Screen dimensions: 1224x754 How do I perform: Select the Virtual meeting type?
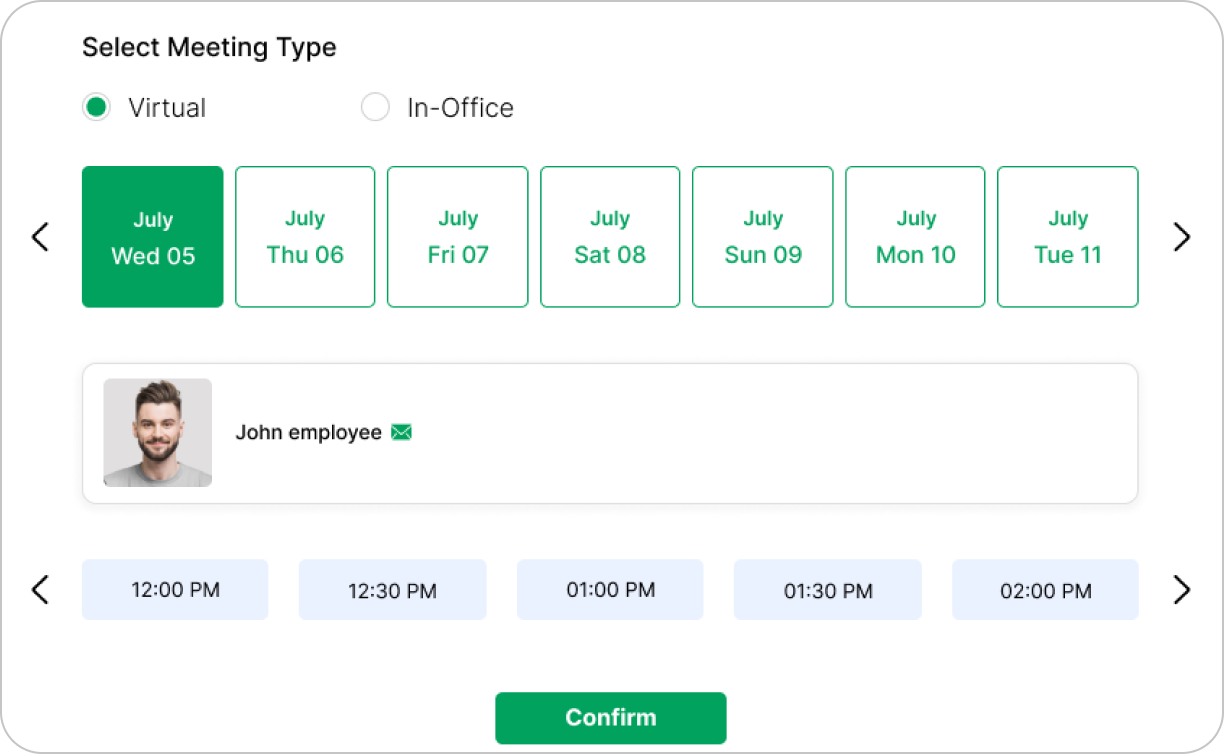point(96,108)
